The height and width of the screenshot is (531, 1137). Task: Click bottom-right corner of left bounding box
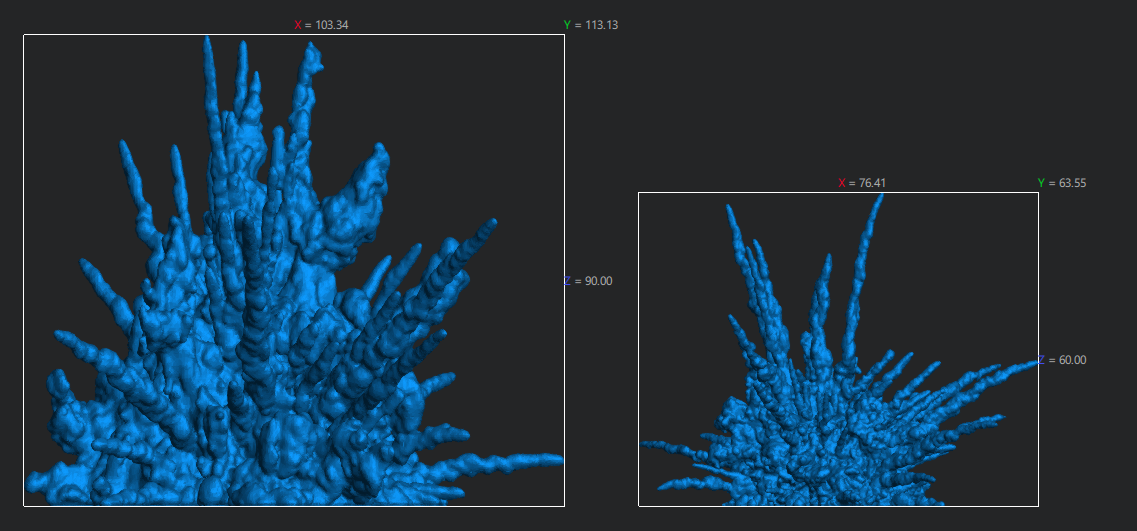point(564,505)
